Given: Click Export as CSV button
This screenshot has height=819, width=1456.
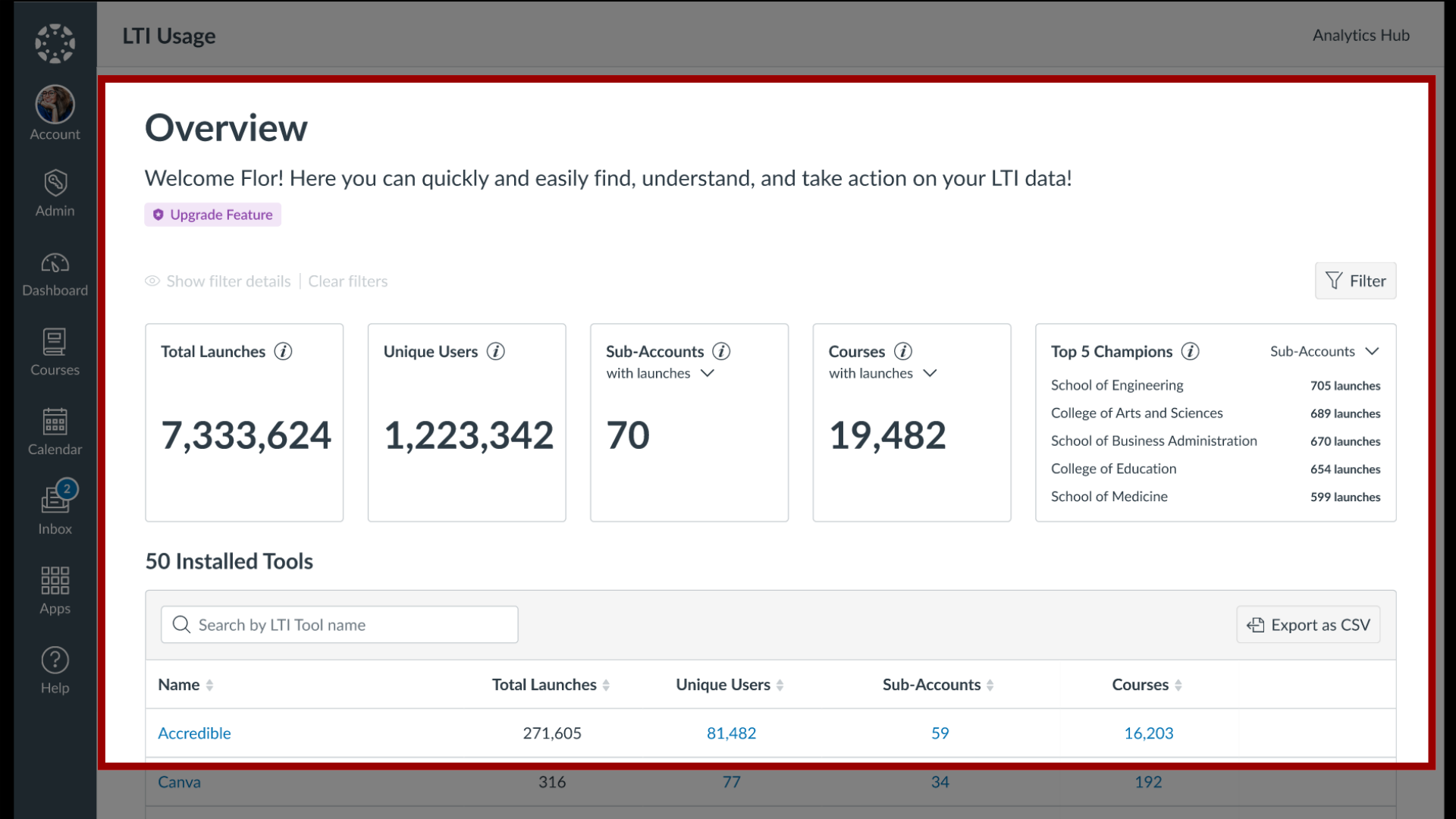Looking at the screenshot, I should (1308, 624).
